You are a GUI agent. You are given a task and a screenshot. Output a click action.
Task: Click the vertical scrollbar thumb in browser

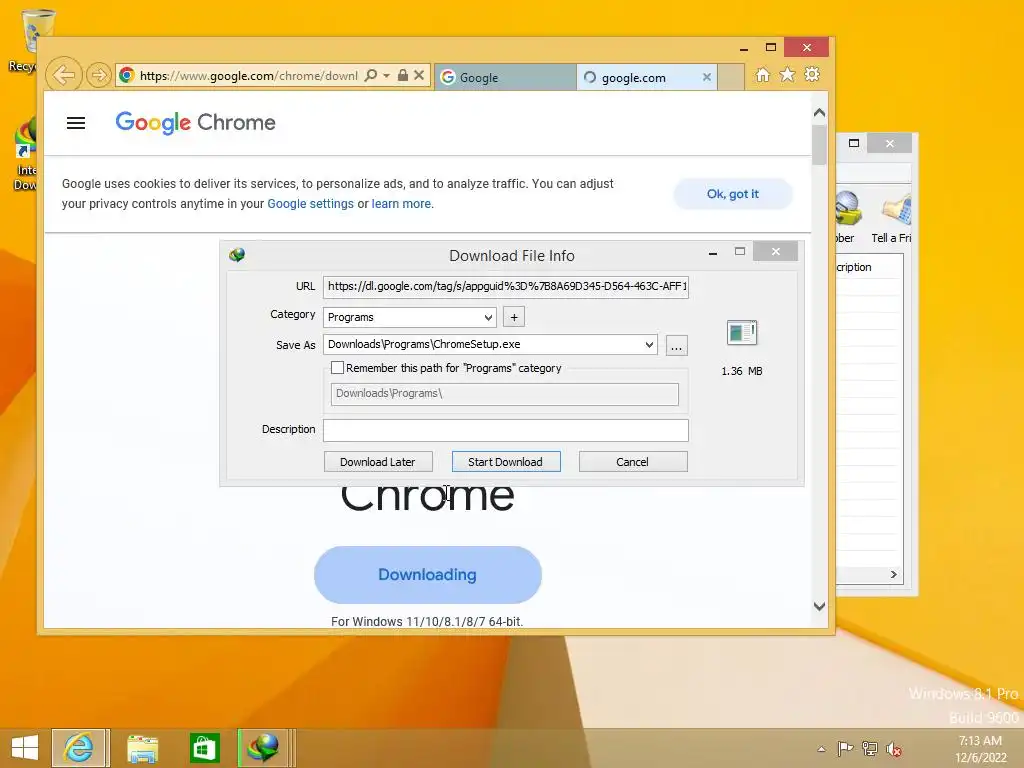tap(820, 144)
